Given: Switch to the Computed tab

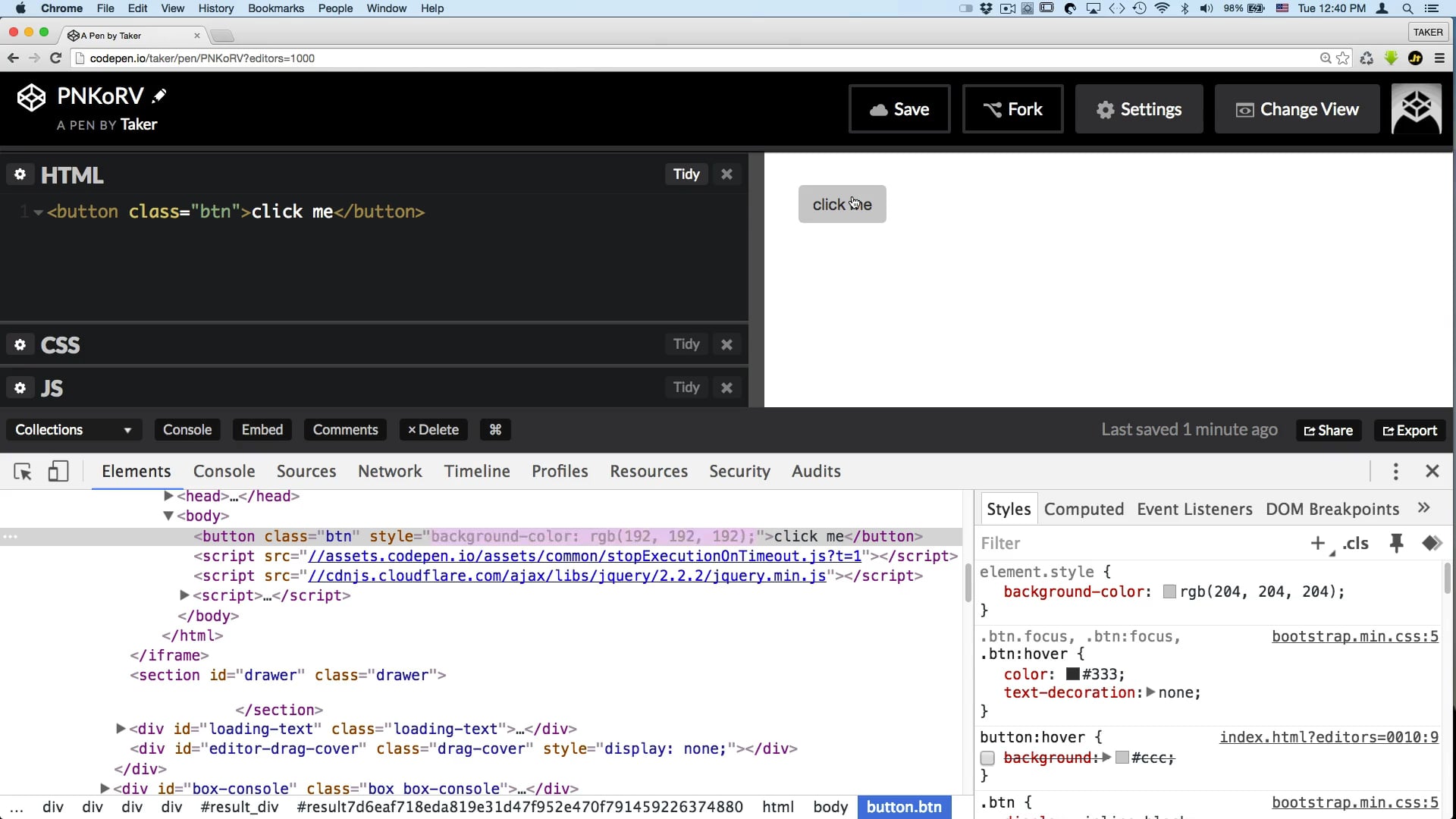Looking at the screenshot, I should pyautogui.click(x=1084, y=509).
